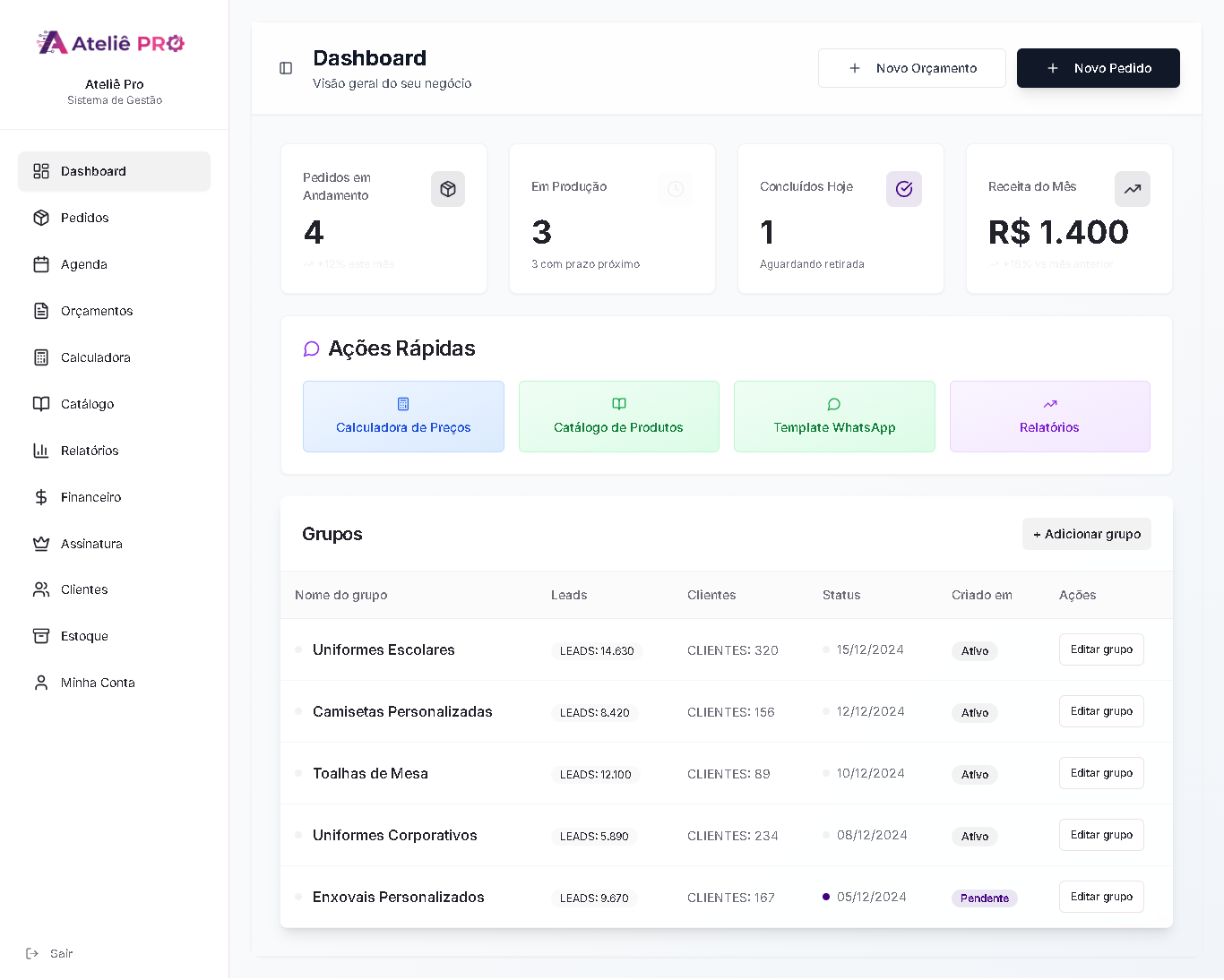The height and width of the screenshot is (980, 1224).
Task: Click the package icon on Pedidos em Andamento card
Action: point(448,189)
